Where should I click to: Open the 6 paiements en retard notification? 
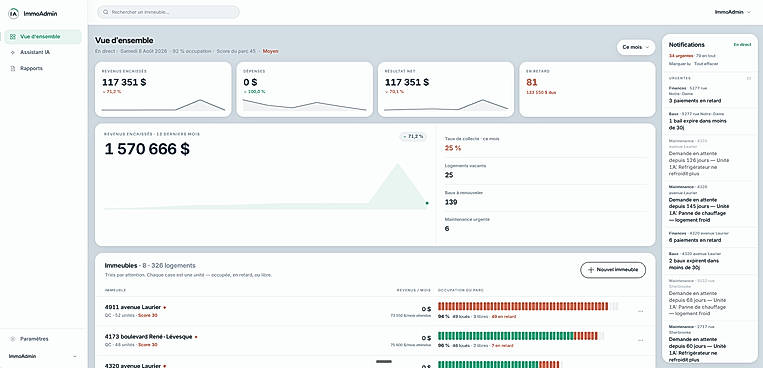pyautogui.click(x=710, y=237)
